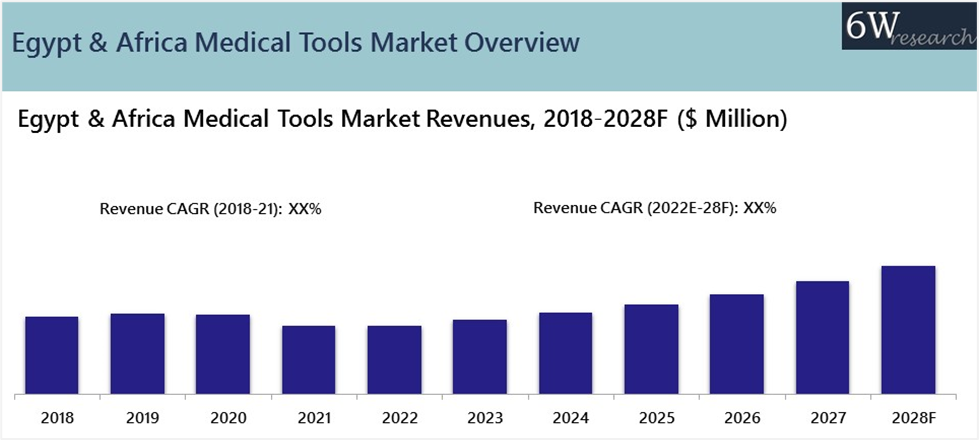Screen dimensions: 979x440
Task: Click the bar above 2024
Action: (x=565, y=352)
